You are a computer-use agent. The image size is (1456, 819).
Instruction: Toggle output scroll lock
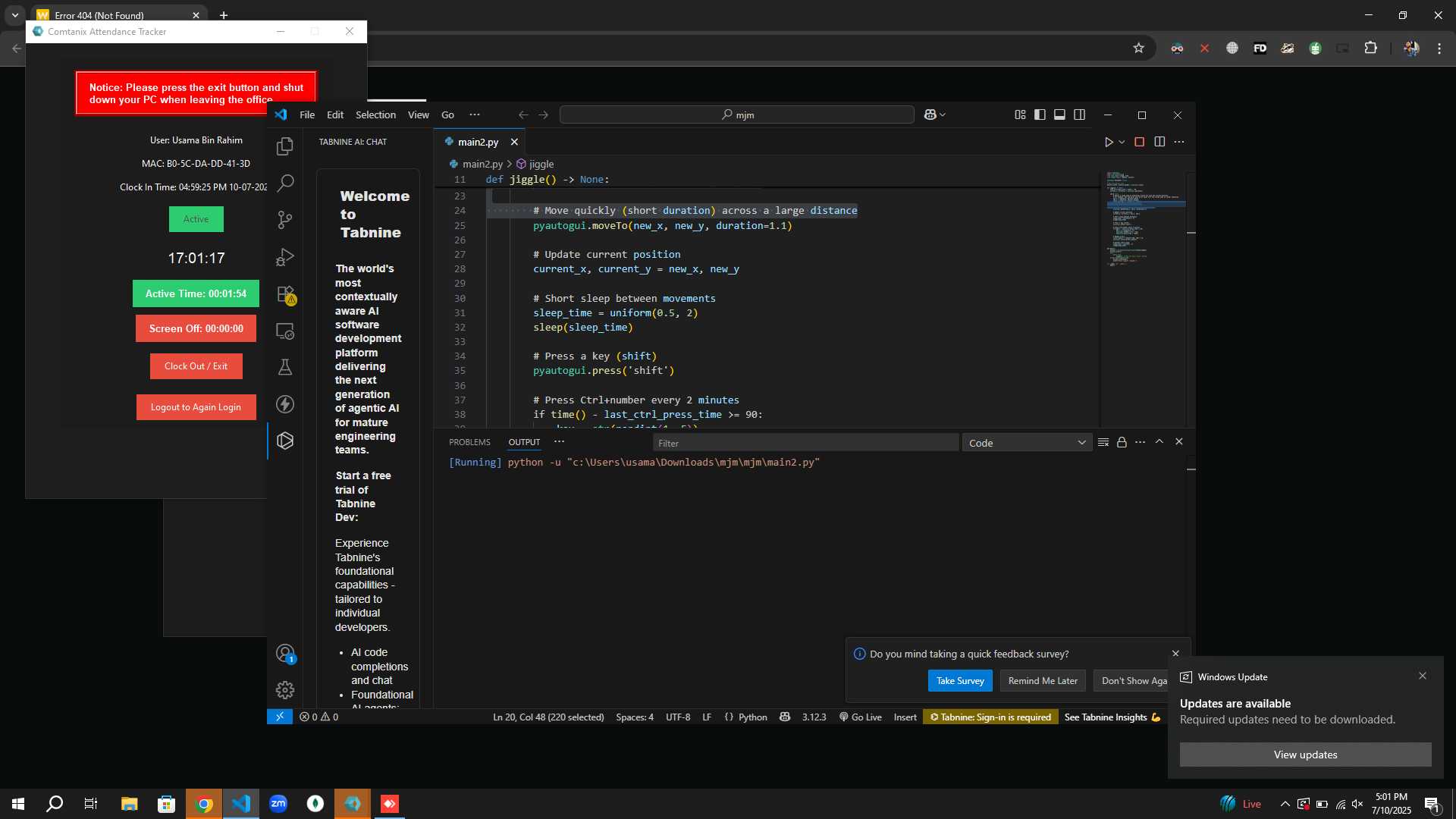coord(1122,442)
